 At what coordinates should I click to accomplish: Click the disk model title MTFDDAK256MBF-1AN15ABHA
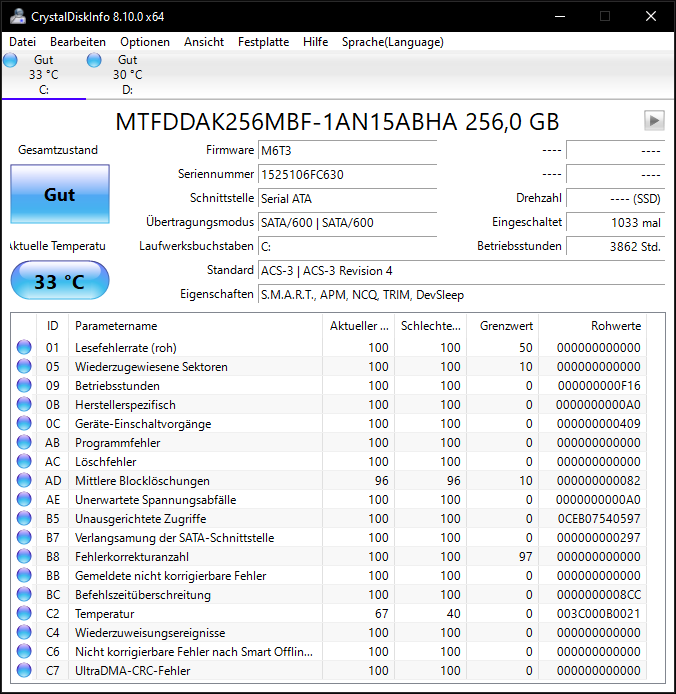286,122
